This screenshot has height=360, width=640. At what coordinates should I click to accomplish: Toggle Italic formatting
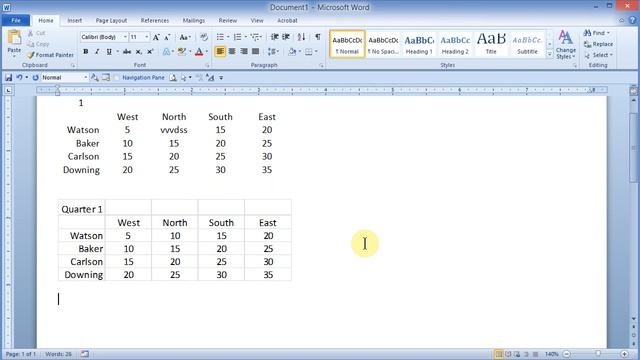click(x=97, y=51)
